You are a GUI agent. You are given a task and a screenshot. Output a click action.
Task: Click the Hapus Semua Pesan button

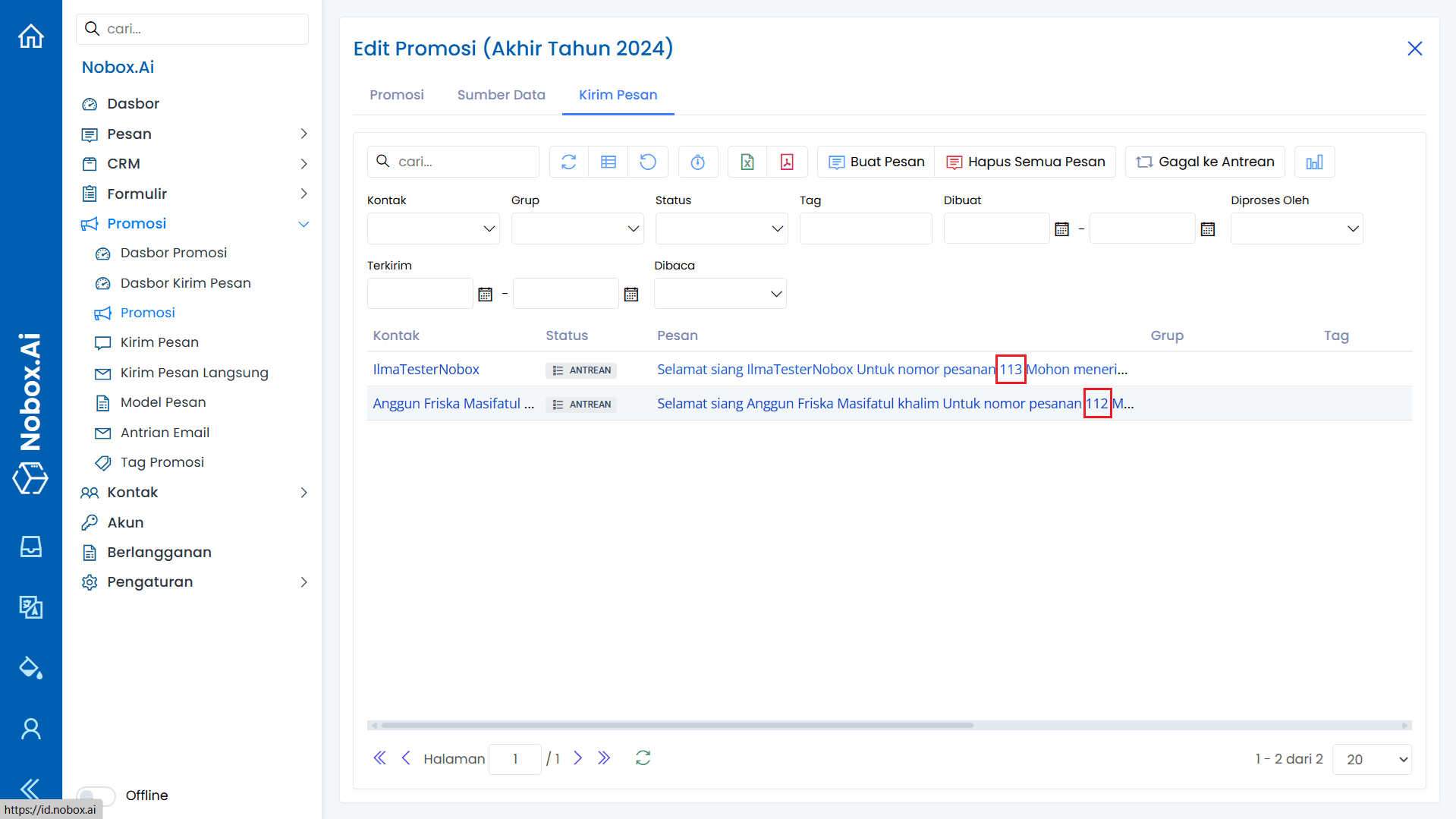click(1026, 162)
